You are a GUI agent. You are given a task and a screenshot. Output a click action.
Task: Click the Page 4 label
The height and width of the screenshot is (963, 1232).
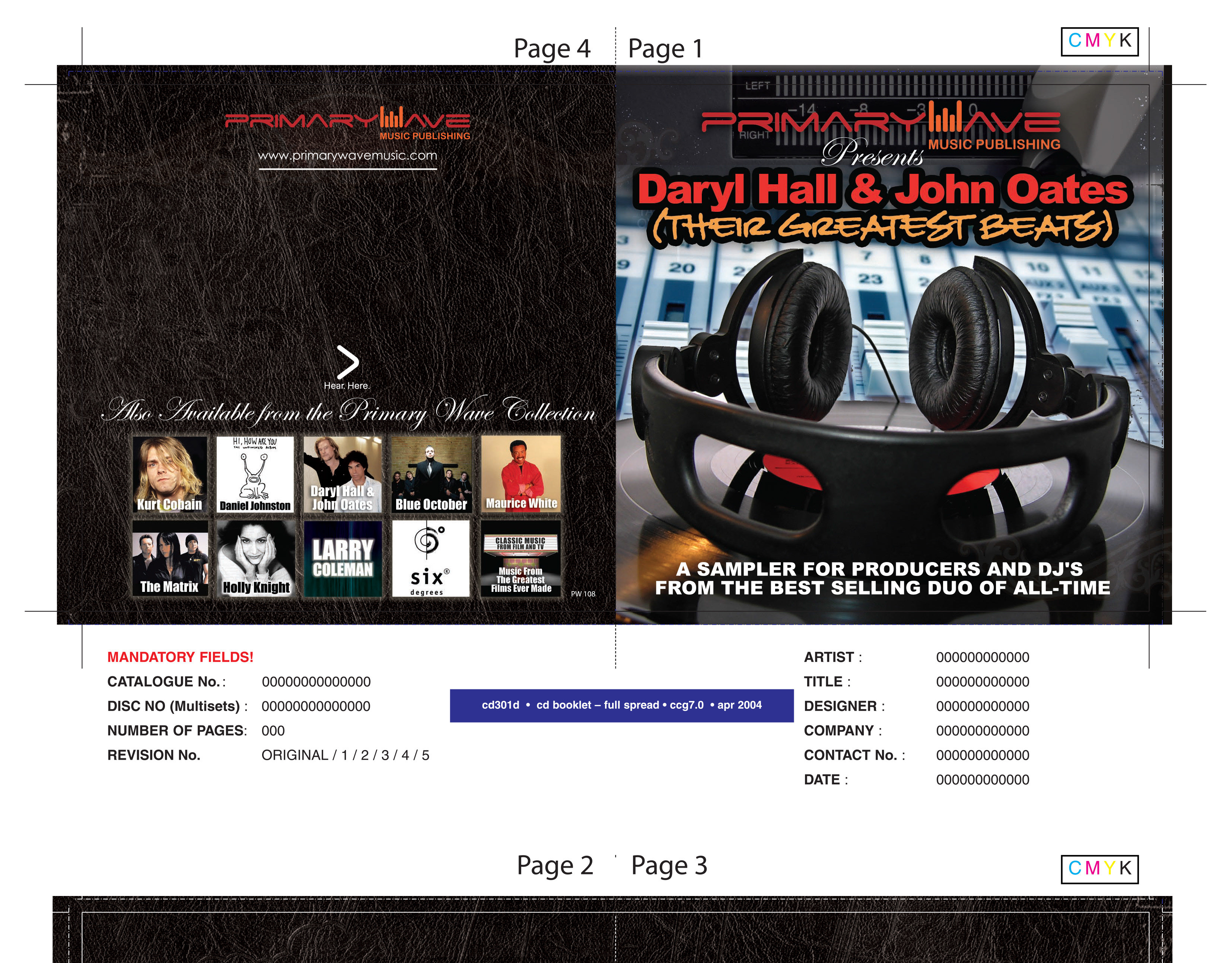(x=552, y=48)
